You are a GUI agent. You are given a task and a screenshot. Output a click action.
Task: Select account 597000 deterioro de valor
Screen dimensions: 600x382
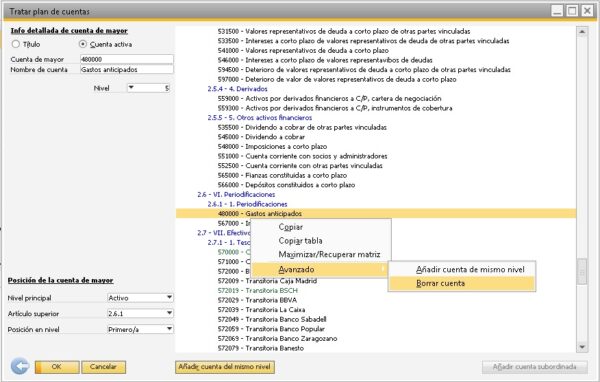337,79
